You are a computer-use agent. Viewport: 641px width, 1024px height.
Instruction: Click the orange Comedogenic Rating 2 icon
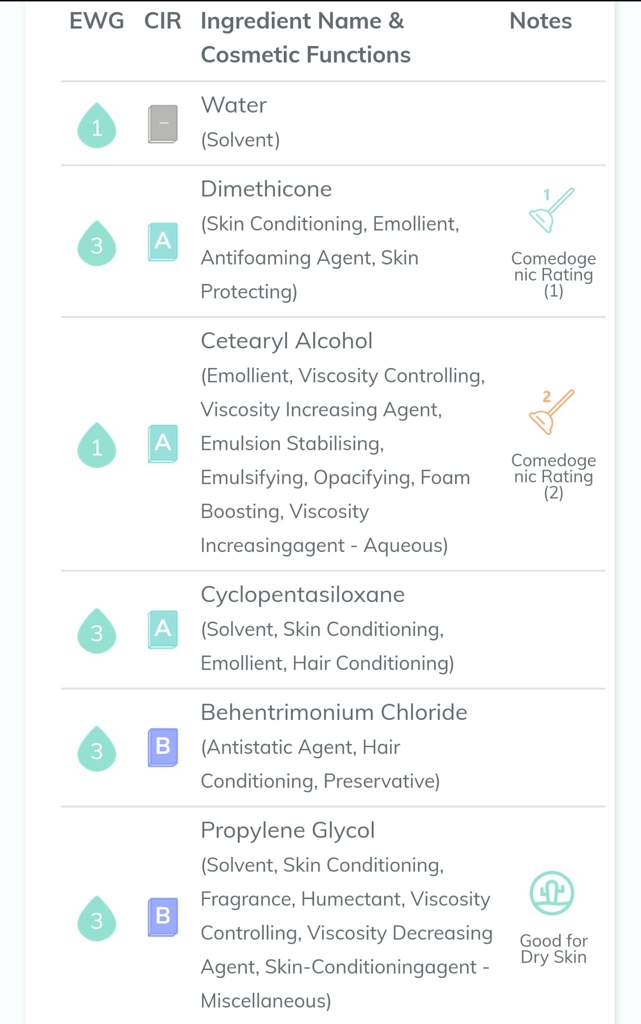click(x=552, y=412)
